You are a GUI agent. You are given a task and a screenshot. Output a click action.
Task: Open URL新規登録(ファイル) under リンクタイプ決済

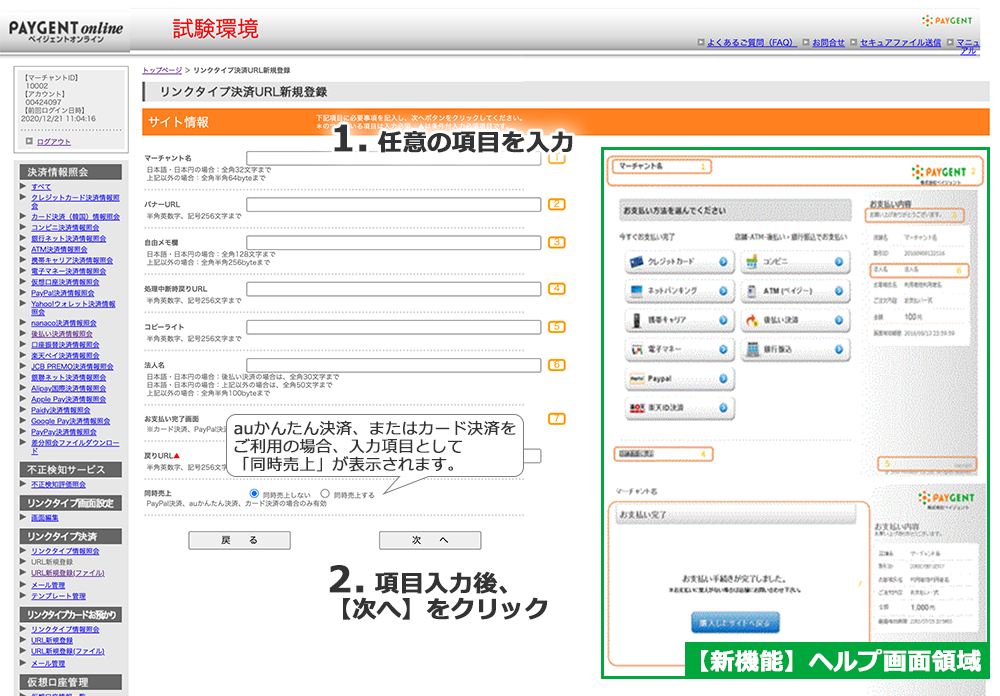pyautogui.click(x=68, y=573)
